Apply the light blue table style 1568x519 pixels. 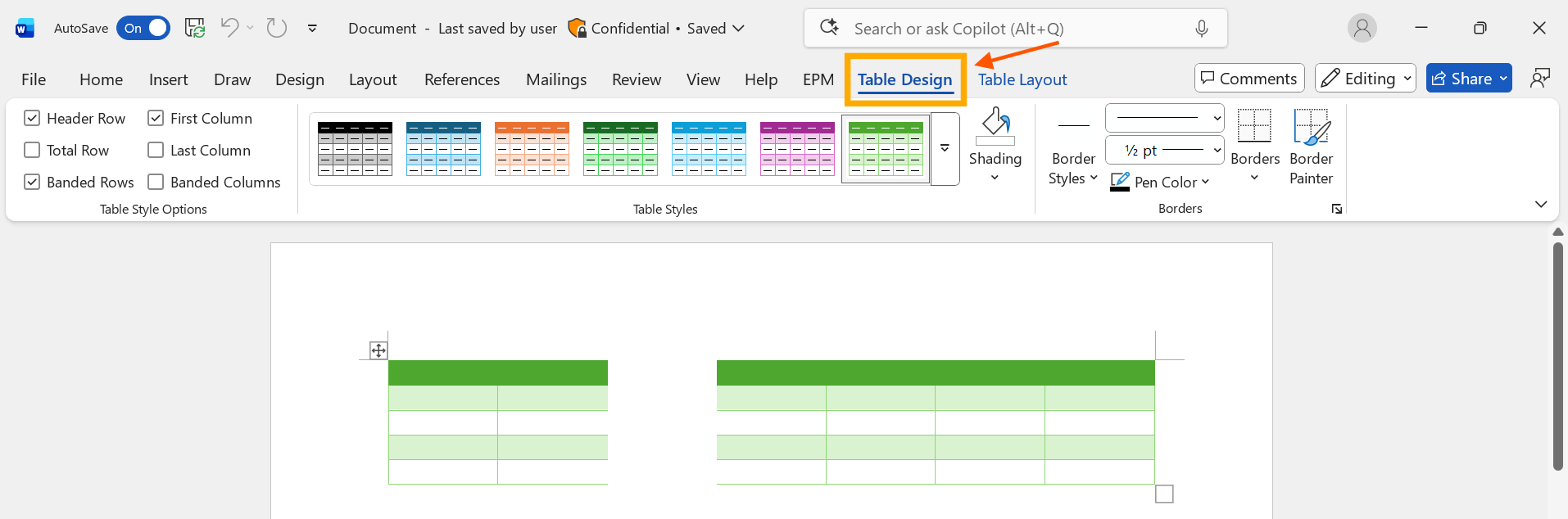pos(709,149)
